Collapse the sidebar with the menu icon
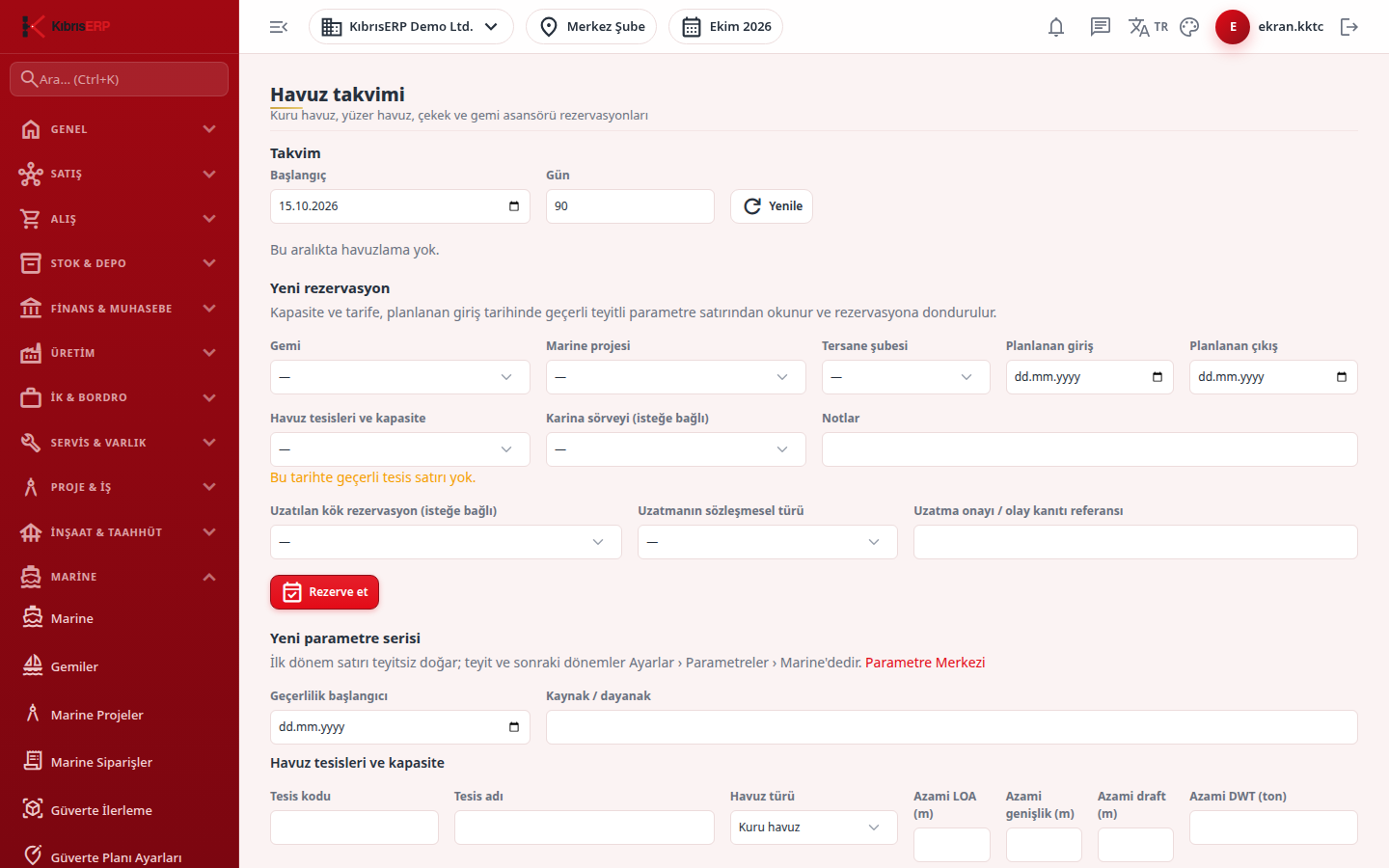The image size is (1389, 868). [279, 27]
